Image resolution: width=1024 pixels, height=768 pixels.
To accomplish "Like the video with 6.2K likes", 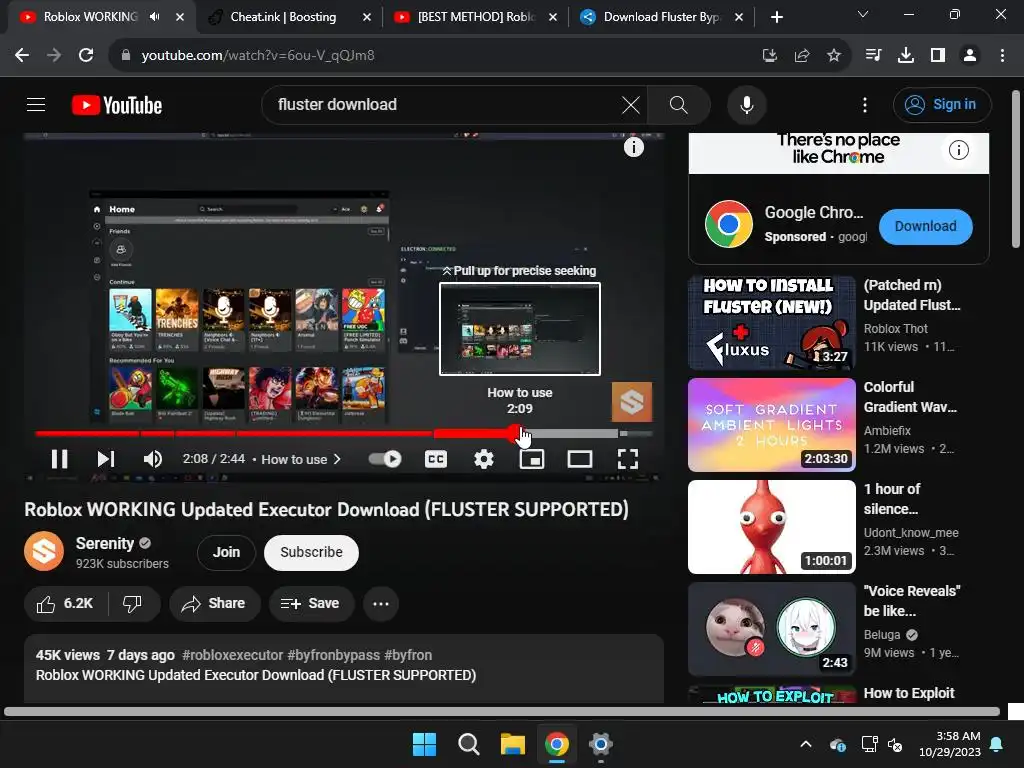I will pos(65,603).
